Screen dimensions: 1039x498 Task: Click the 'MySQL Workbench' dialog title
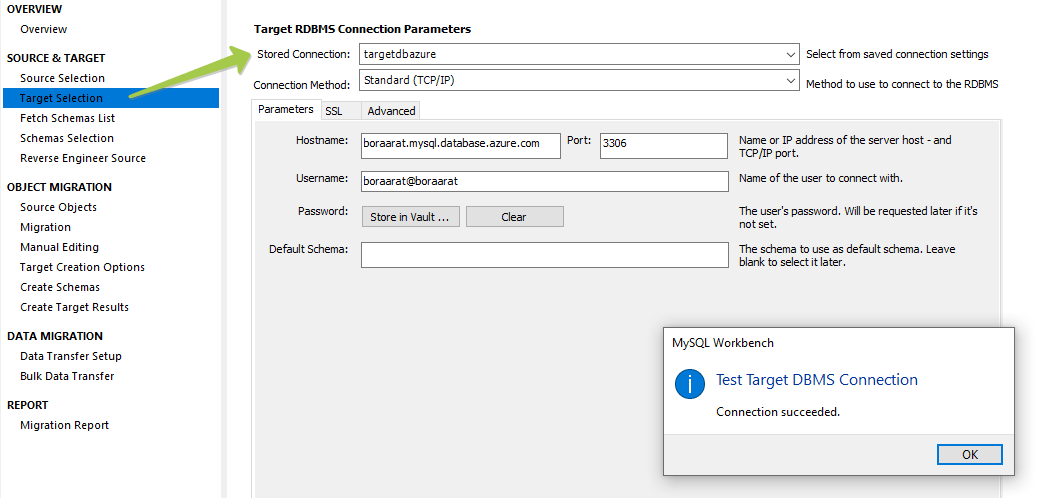[x=723, y=343]
